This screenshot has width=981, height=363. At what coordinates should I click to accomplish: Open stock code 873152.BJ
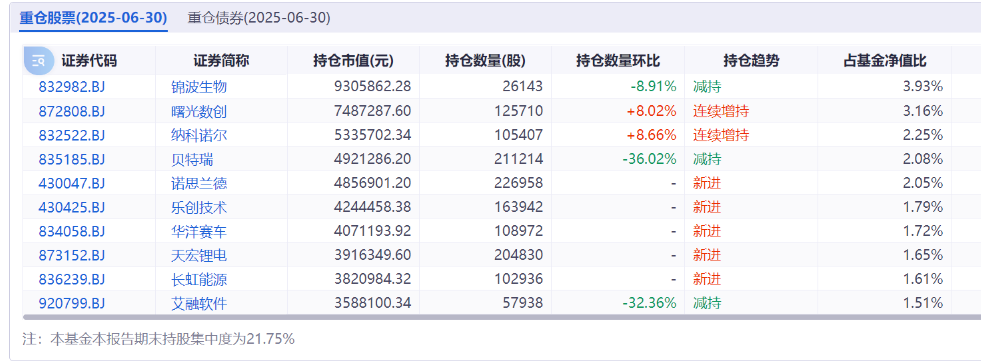[x=71, y=255]
